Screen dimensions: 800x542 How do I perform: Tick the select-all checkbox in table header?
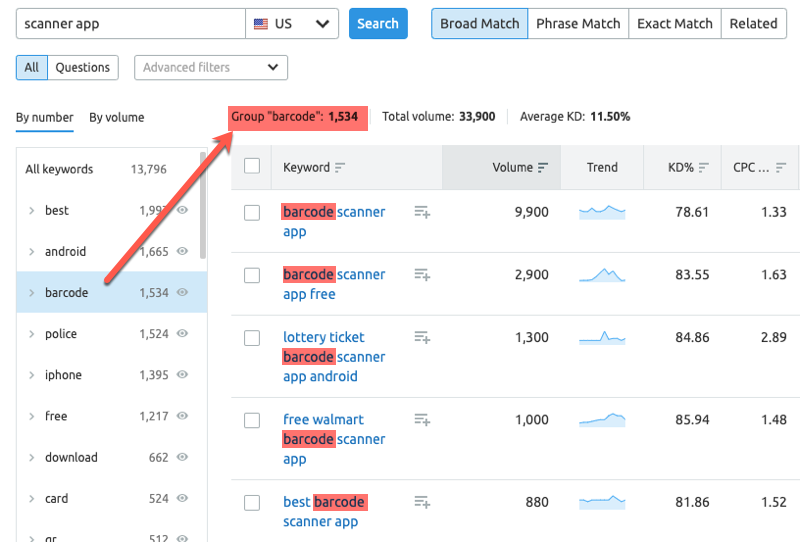pos(252,166)
